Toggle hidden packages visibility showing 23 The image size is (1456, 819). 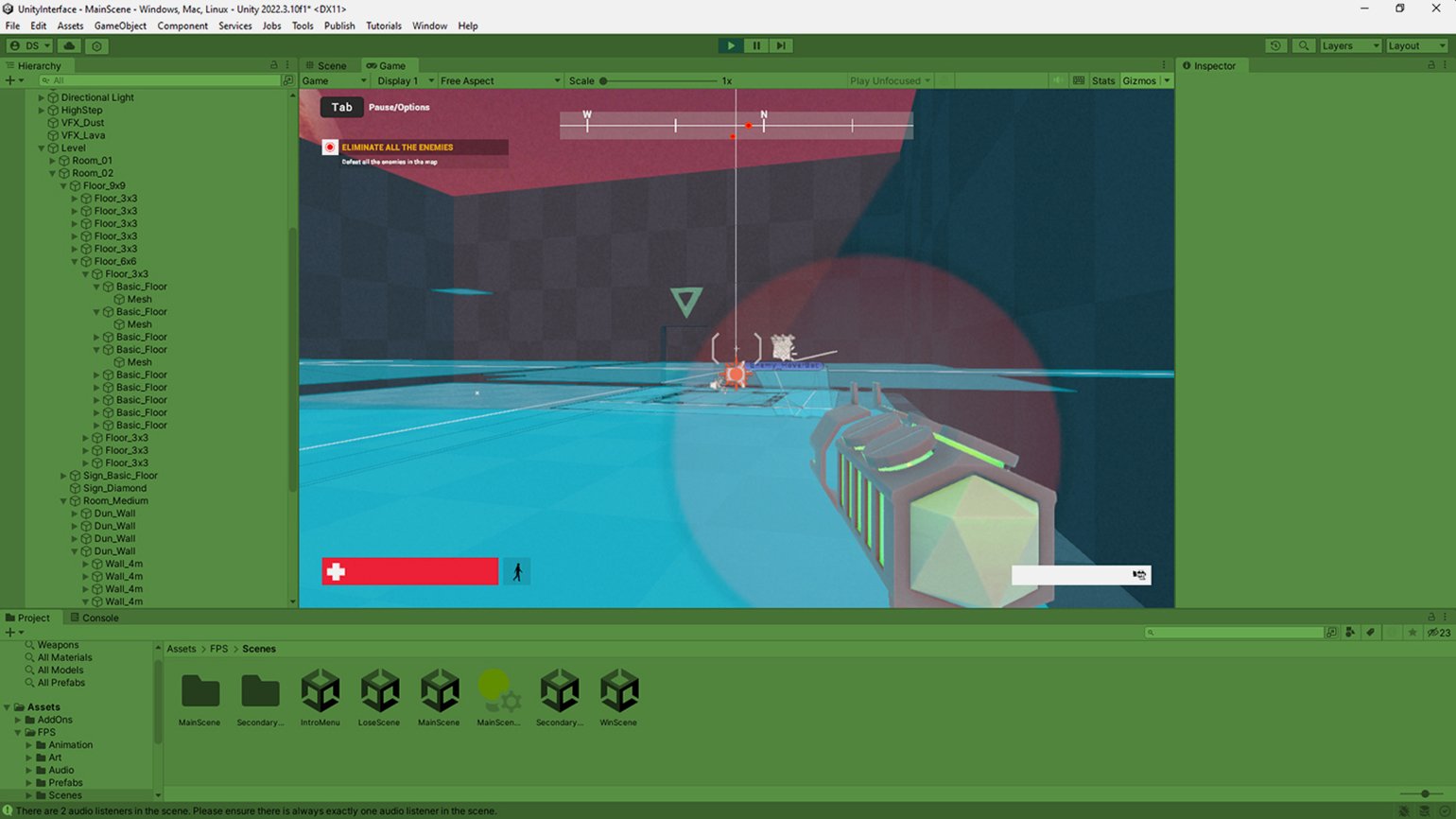click(x=1438, y=633)
